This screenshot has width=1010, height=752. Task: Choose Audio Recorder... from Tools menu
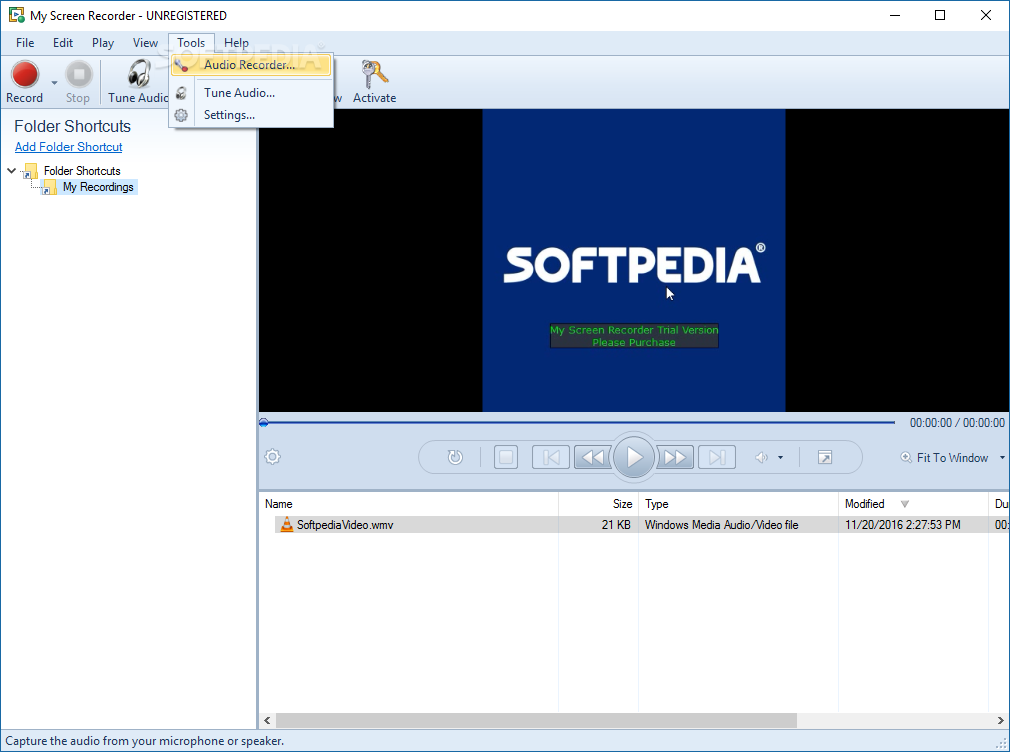[251, 64]
